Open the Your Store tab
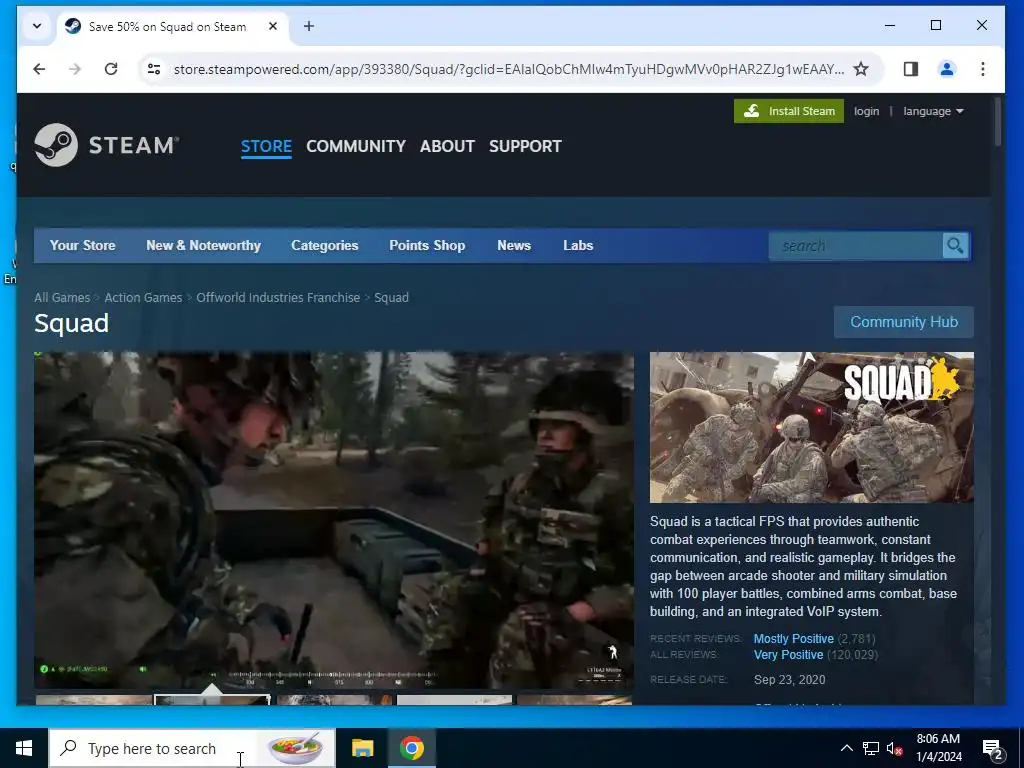Image resolution: width=1024 pixels, height=768 pixels. pyautogui.click(x=82, y=246)
